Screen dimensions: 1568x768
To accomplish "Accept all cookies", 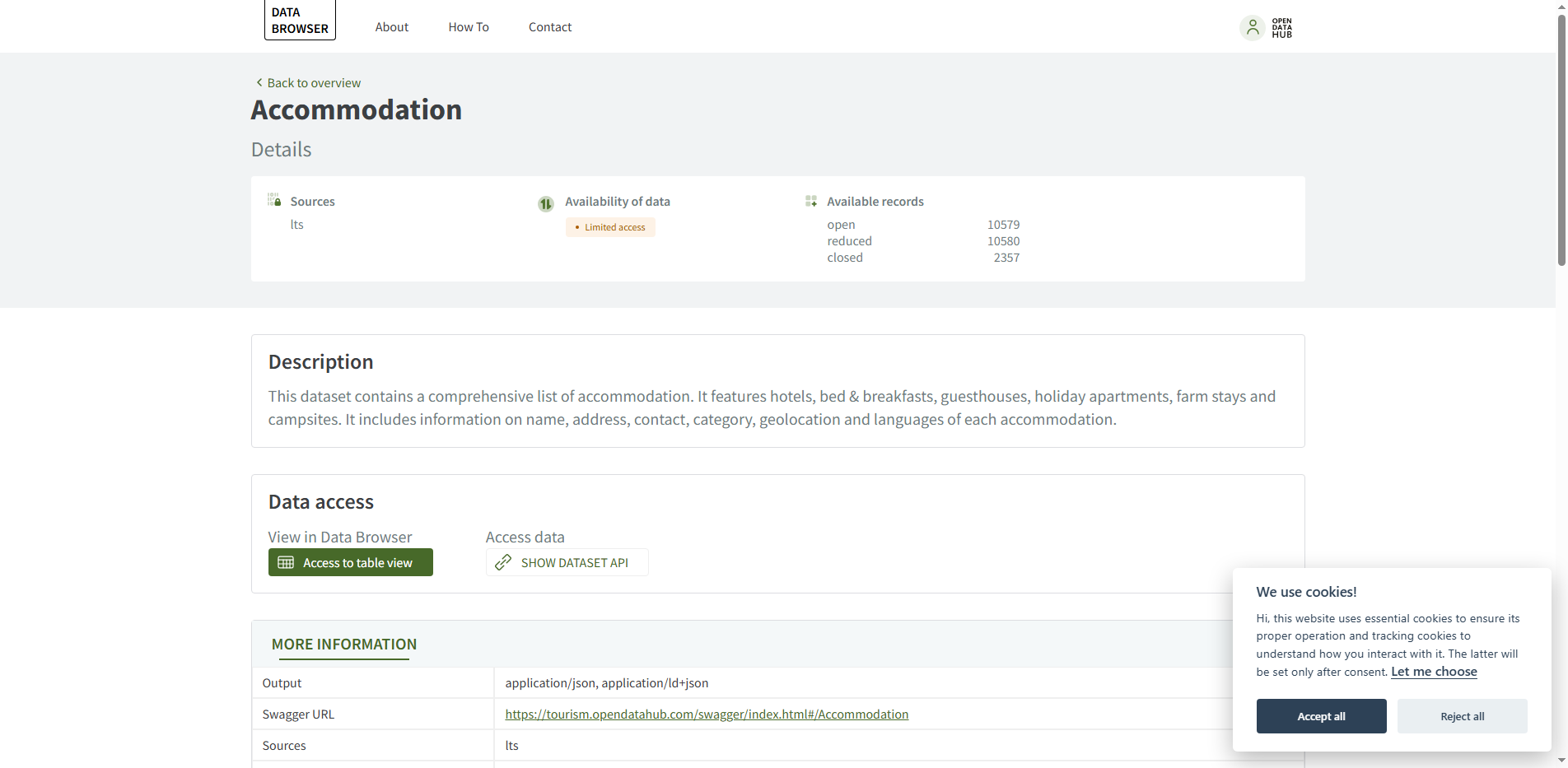I will click(1321, 715).
